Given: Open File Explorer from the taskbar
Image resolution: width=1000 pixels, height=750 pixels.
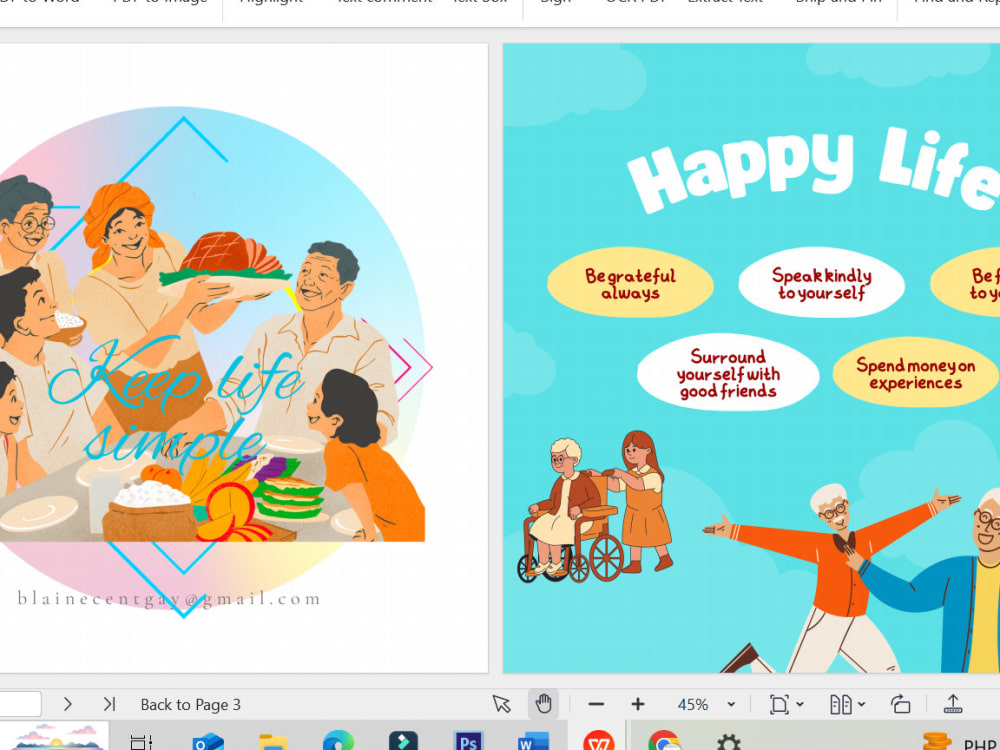Looking at the screenshot, I should (x=273, y=742).
